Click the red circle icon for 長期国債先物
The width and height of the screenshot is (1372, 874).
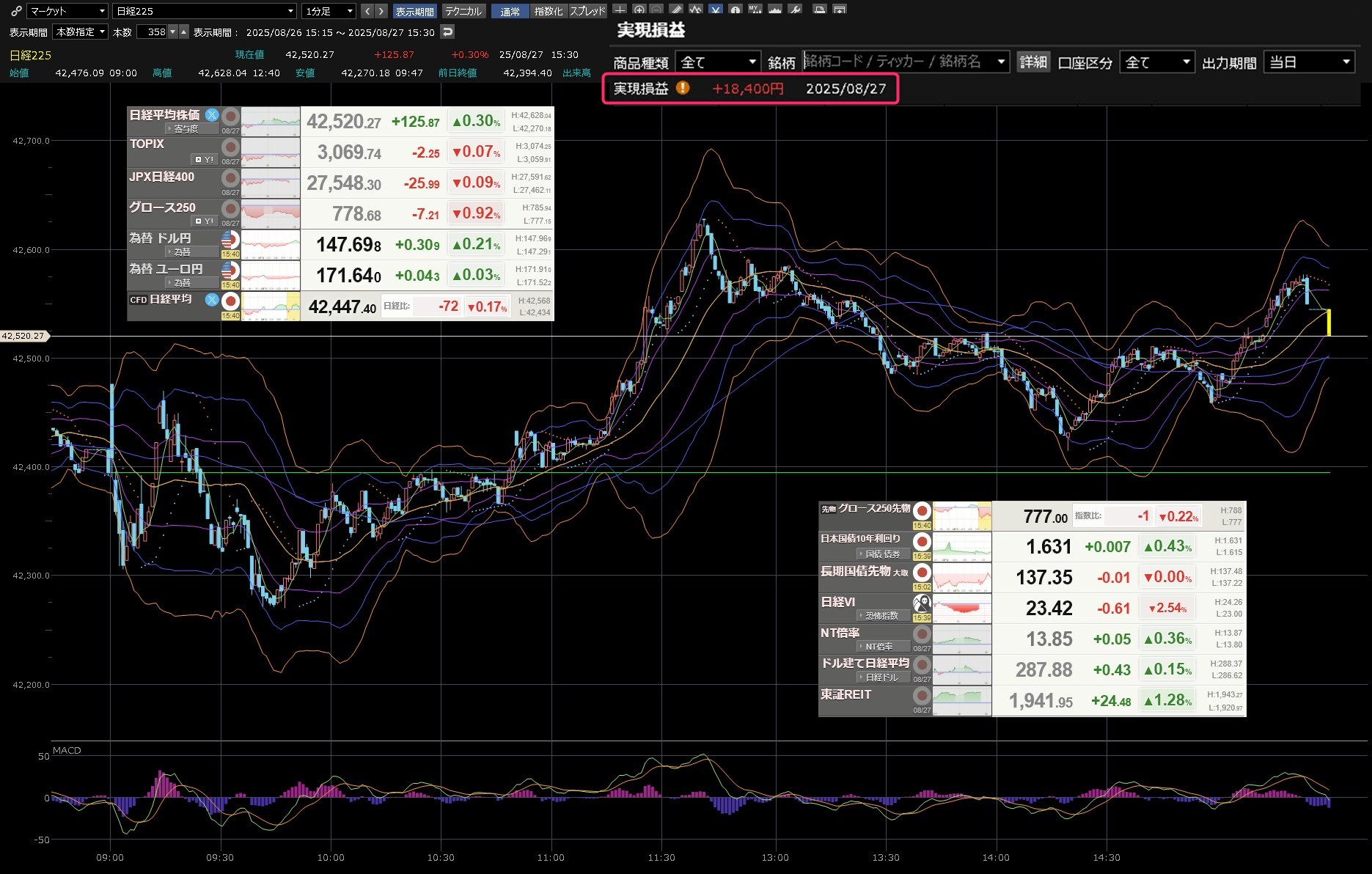point(922,573)
